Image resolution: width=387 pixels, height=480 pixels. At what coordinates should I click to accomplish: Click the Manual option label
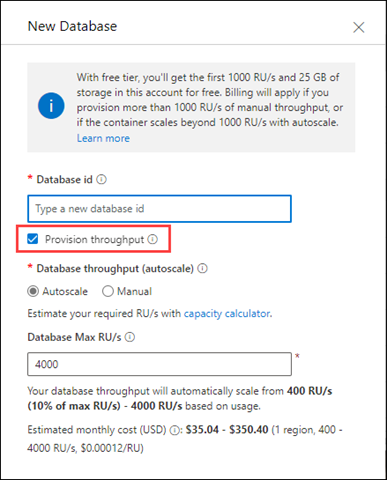pyautogui.click(x=134, y=291)
